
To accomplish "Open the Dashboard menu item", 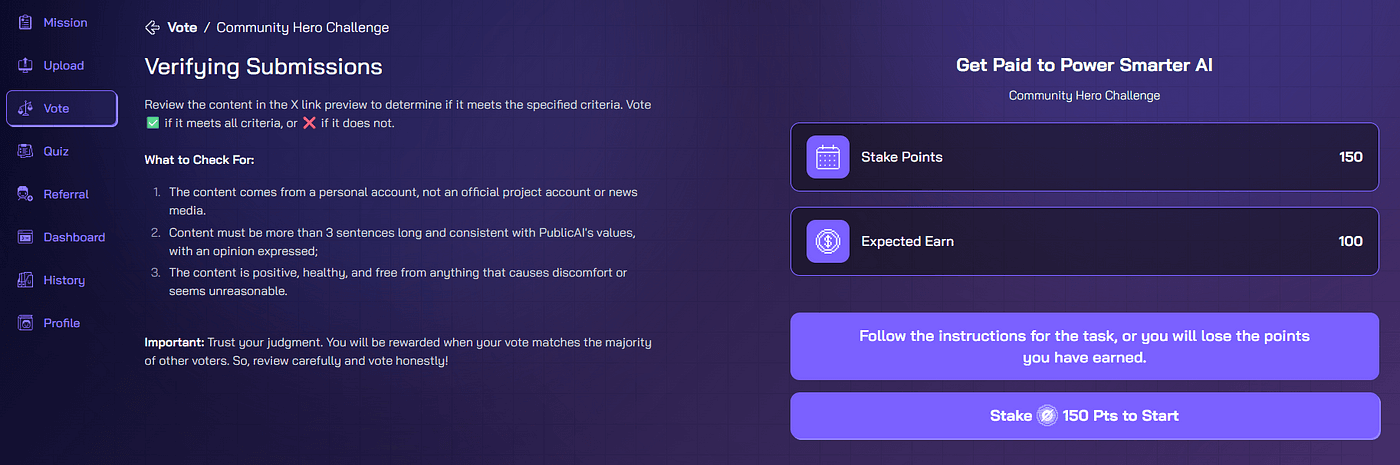I will pos(74,237).
